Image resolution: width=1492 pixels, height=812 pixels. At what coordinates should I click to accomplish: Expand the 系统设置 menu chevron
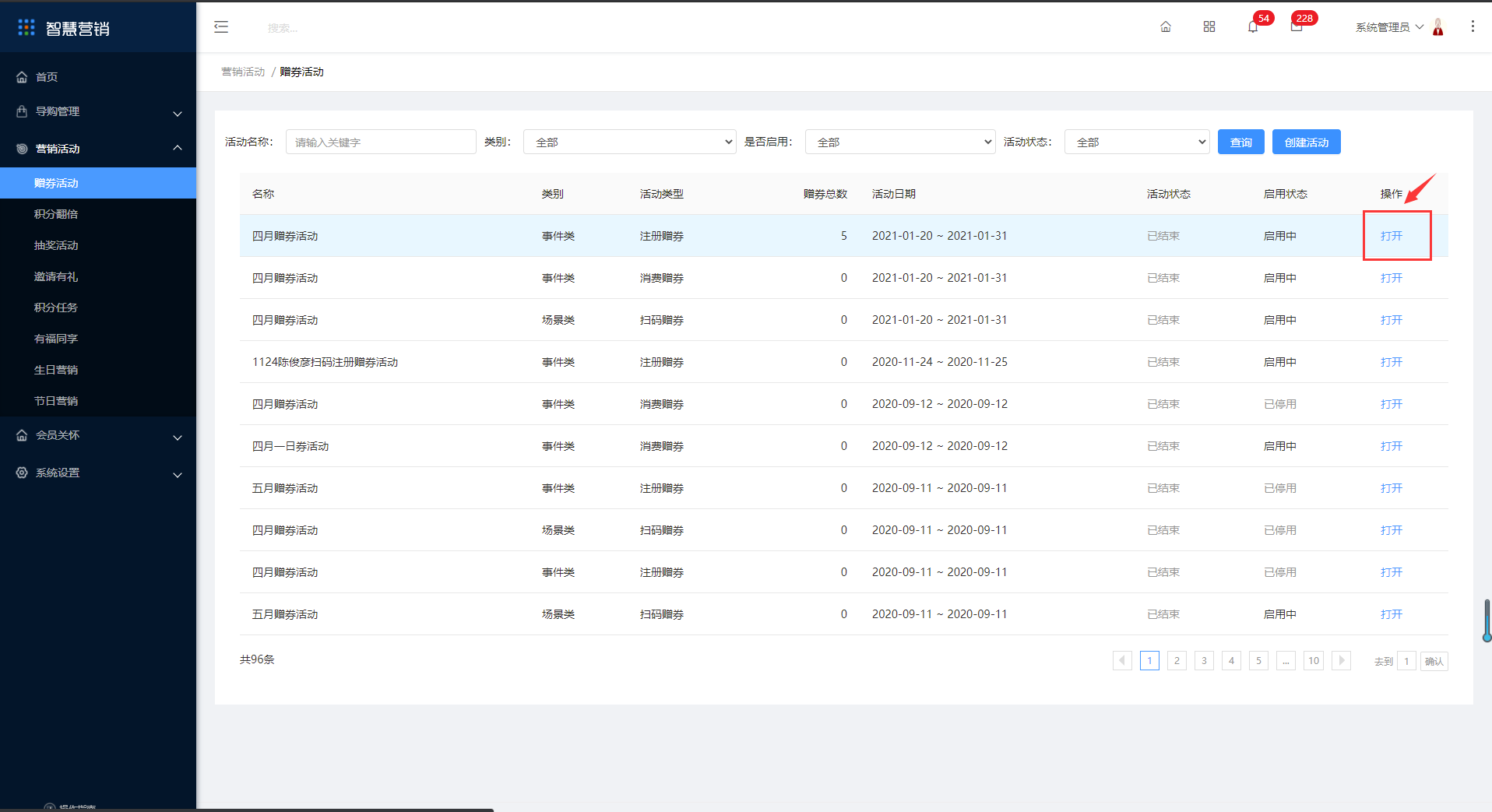click(x=178, y=475)
